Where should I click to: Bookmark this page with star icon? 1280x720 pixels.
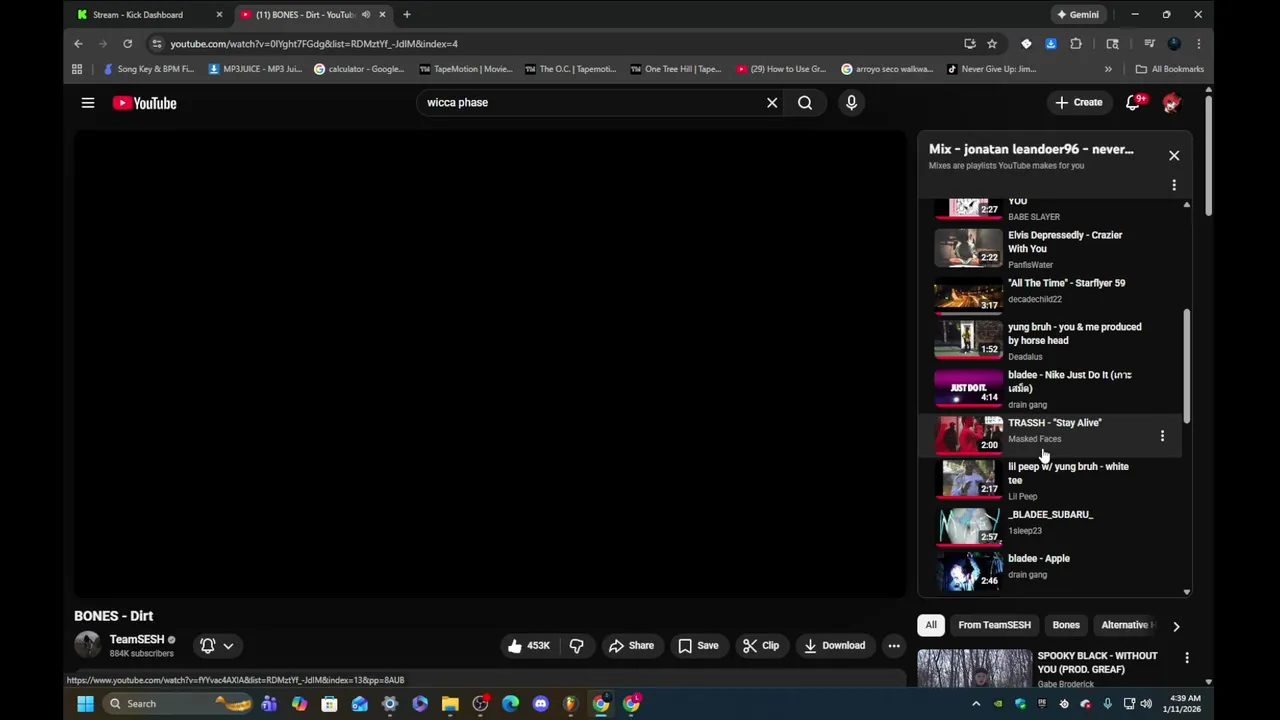pos(992,44)
